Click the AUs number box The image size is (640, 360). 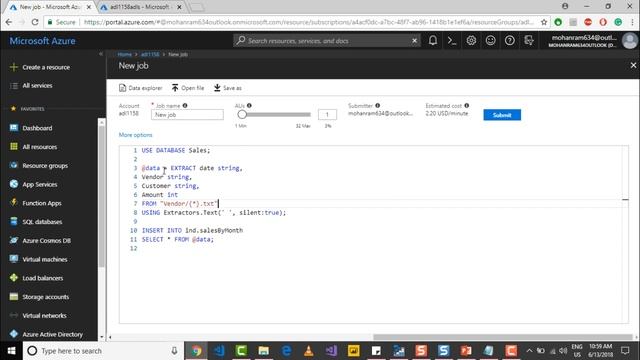[x=327, y=115]
